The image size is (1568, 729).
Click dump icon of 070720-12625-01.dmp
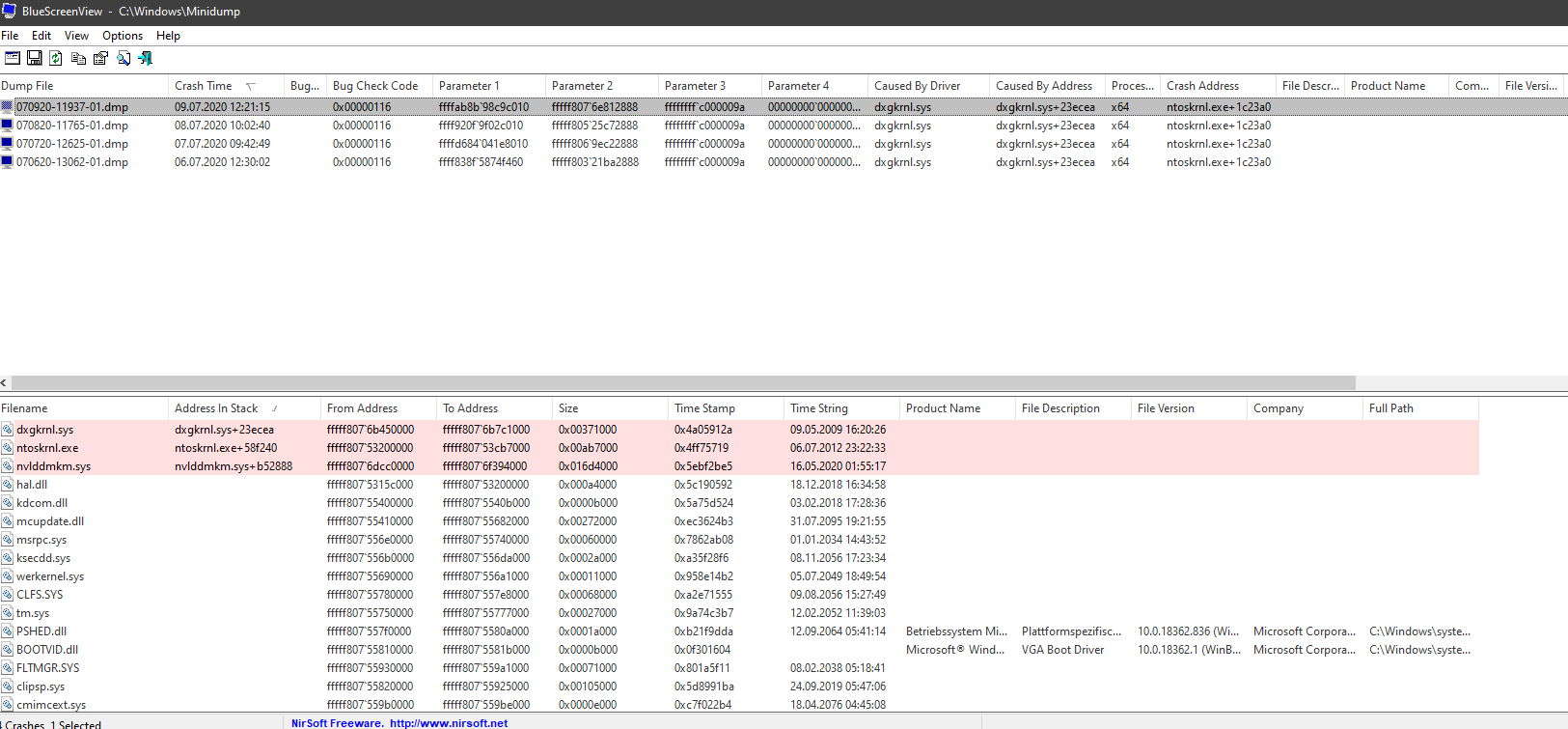(7, 144)
